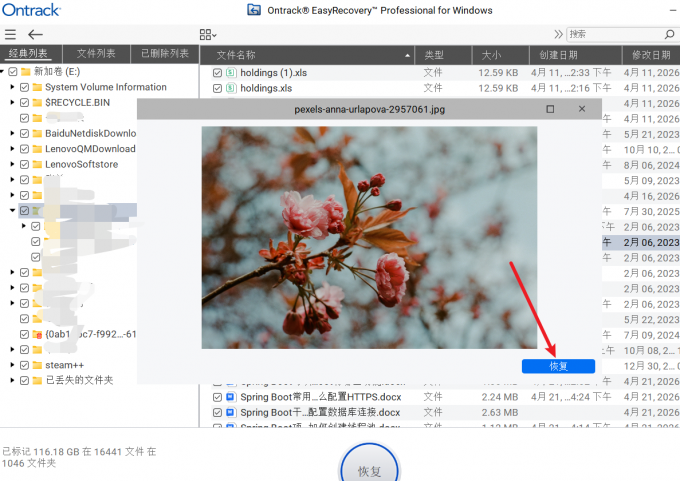The height and width of the screenshot is (481, 680).
Task: Click the cherry blossom preview image
Action: point(369,237)
